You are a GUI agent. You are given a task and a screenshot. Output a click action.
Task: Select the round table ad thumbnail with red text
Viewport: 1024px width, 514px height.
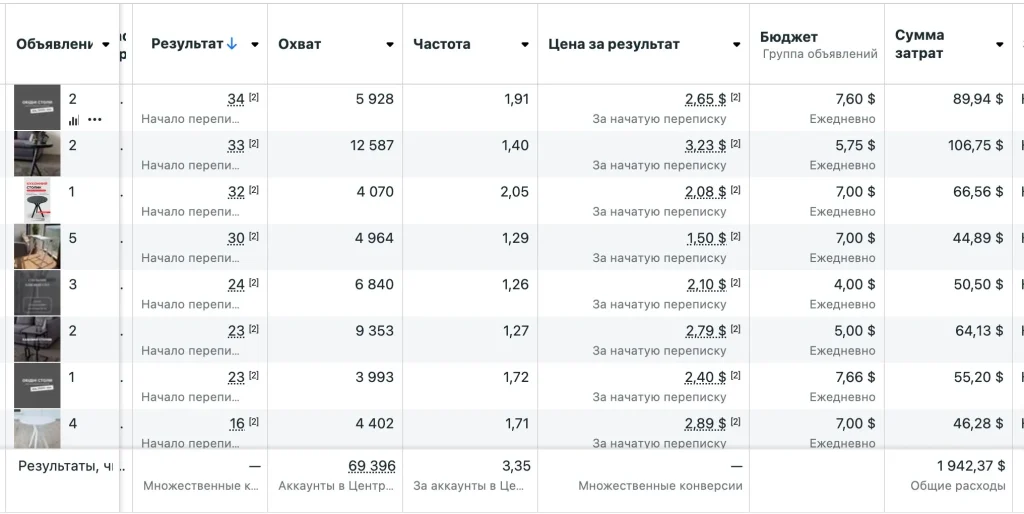(37, 201)
